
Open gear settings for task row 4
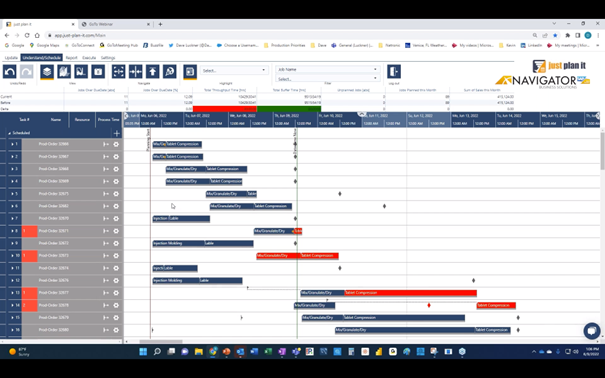pyautogui.click(x=116, y=181)
